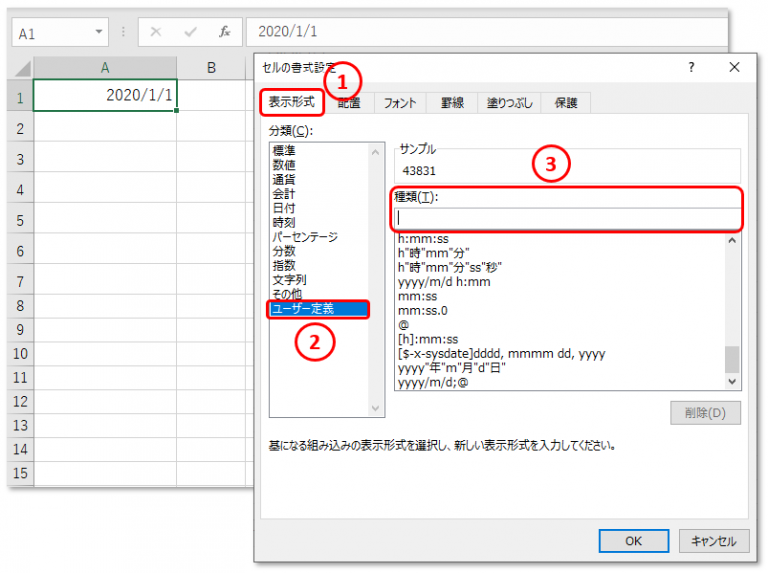Click the キャンセル button
The image size is (768, 573).
click(x=713, y=541)
